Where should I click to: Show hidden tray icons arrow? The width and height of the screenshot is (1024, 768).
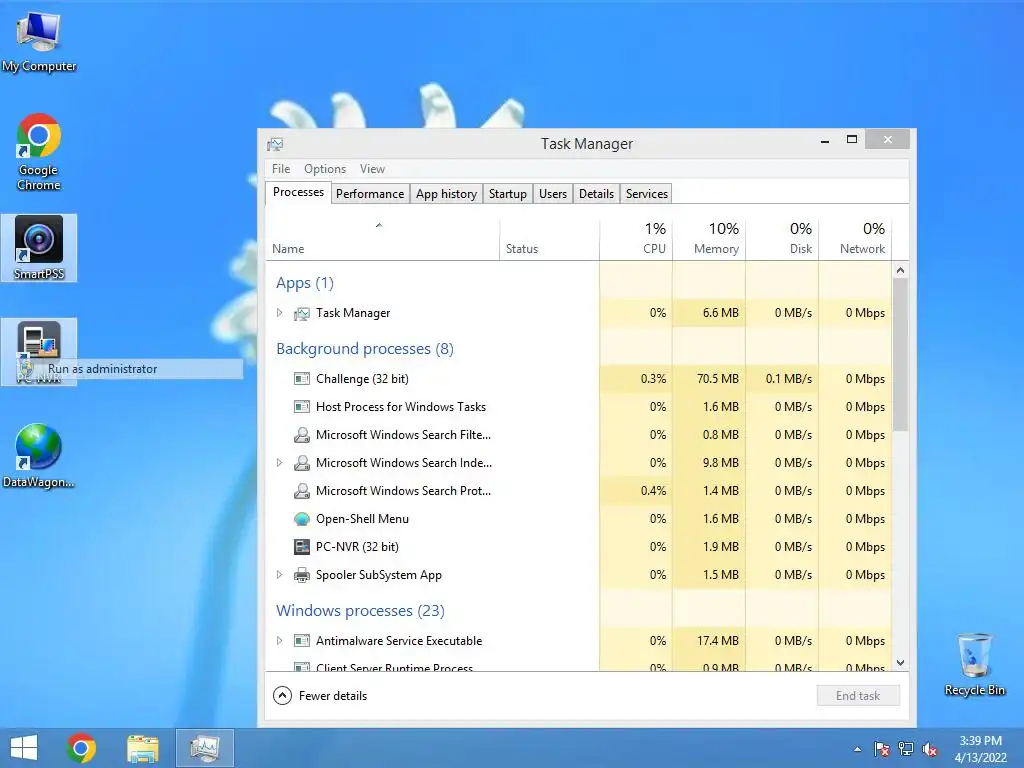pos(857,750)
